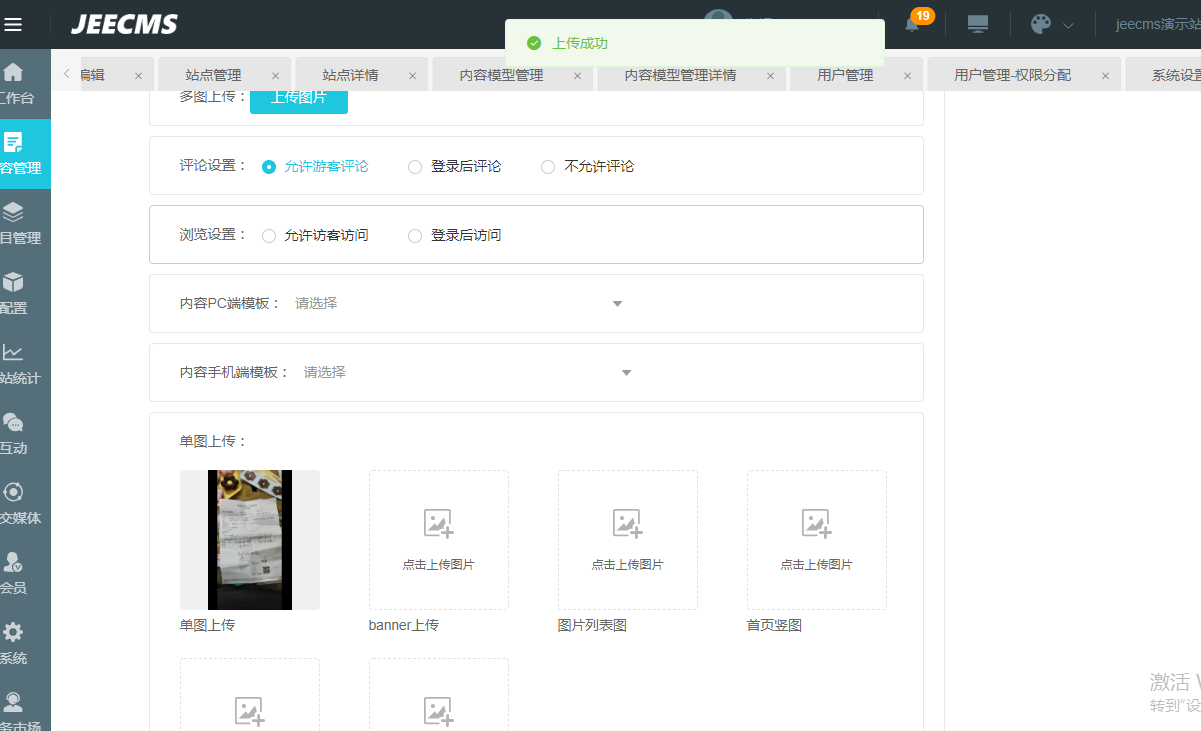This screenshot has height=731, width=1201.
Task: Open the theme palette icon
Action: (1041, 25)
